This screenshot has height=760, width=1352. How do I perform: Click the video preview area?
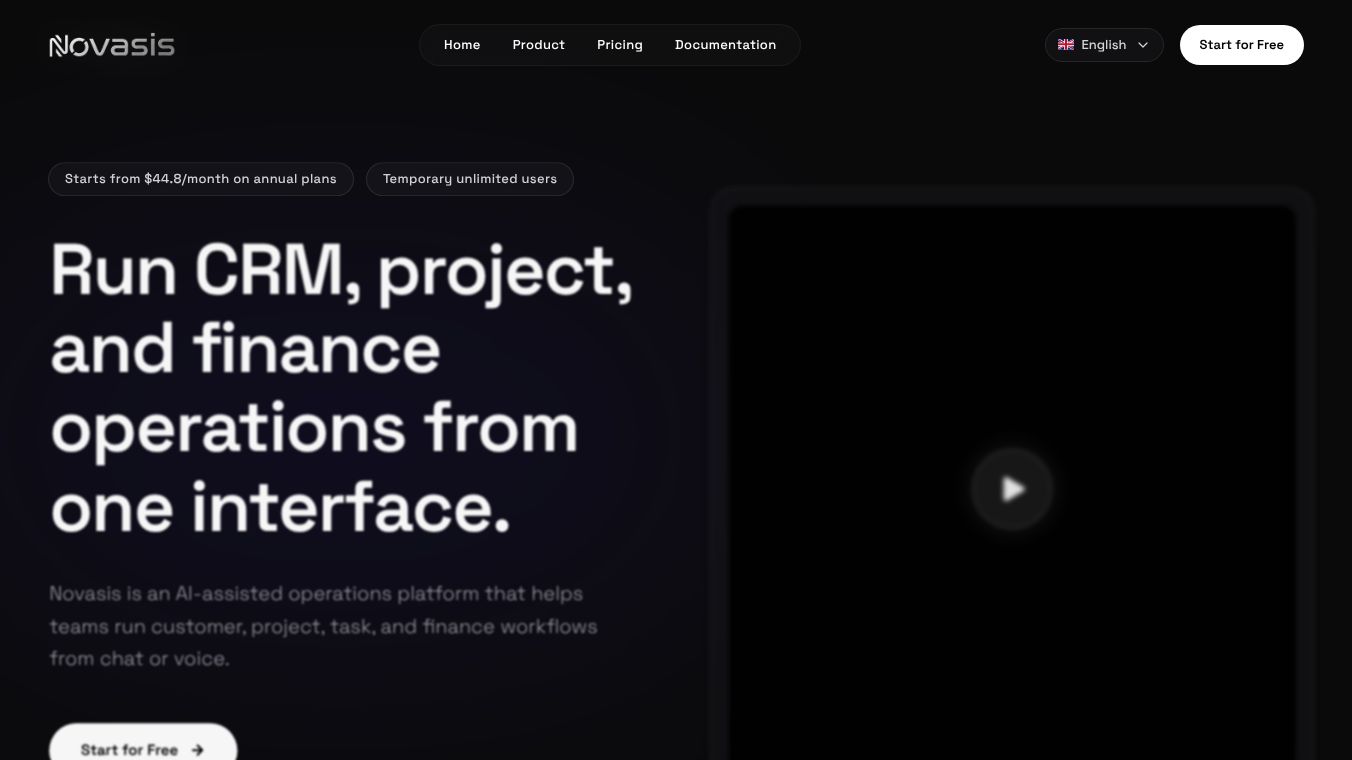coord(1012,483)
